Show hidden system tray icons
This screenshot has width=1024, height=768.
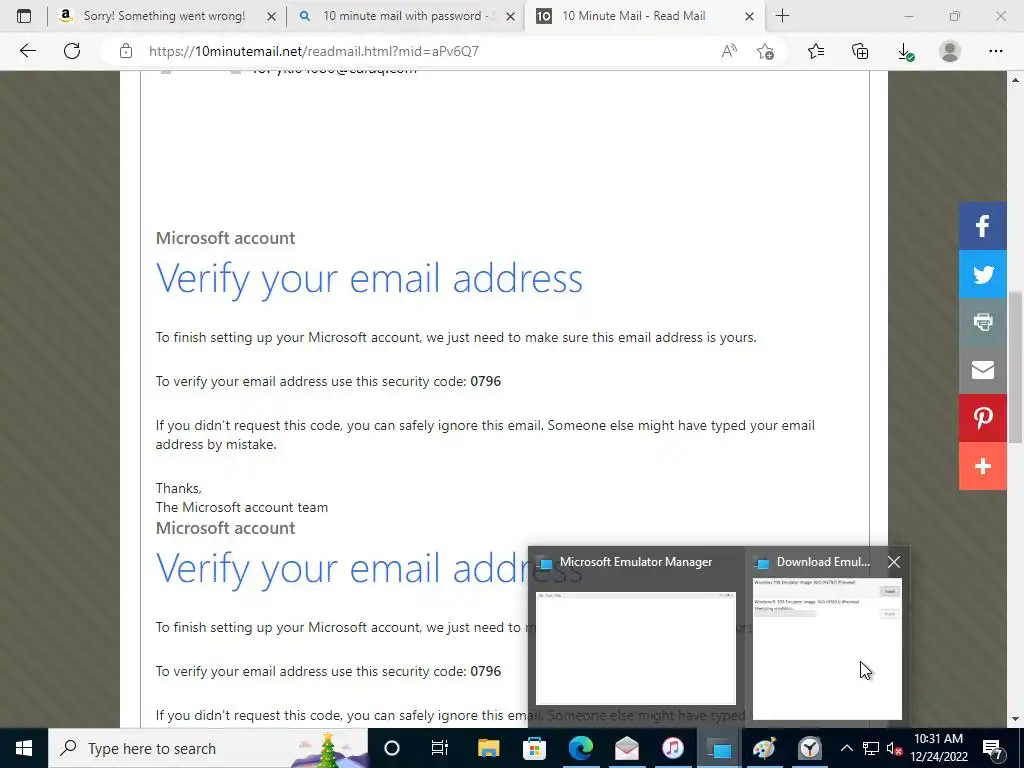pyautogui.click(x=846, y=748)
